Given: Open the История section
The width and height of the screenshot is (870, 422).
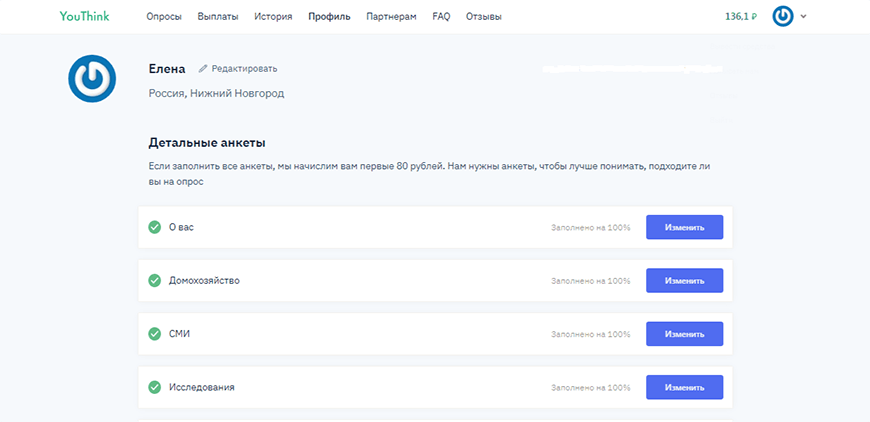Looking at the screenshot, I should pyautogui.click(x=273, y=17).
